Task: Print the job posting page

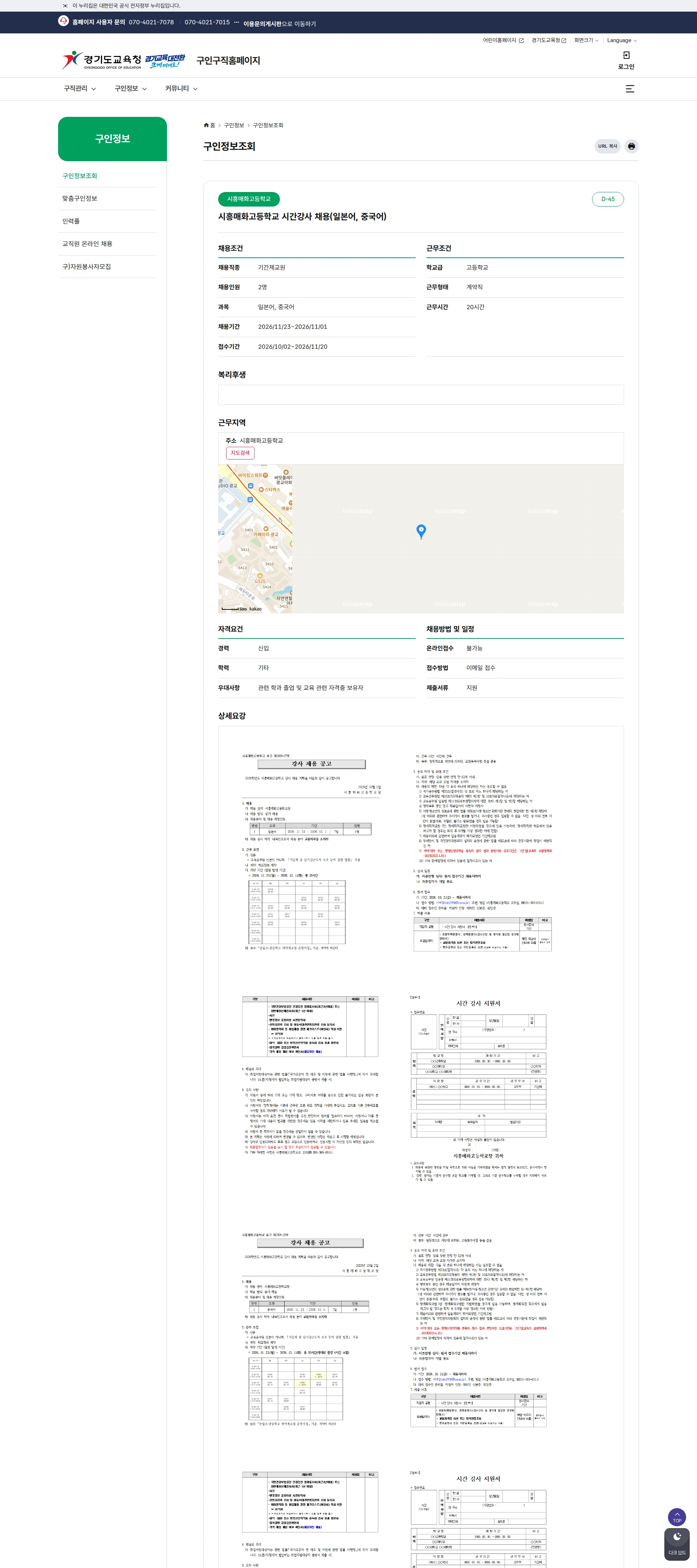Action: 631,146
